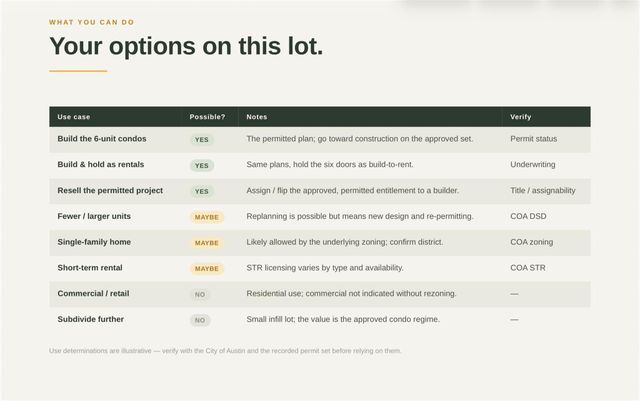Click the illustrative determinations footnote text

tap(225, 351)
